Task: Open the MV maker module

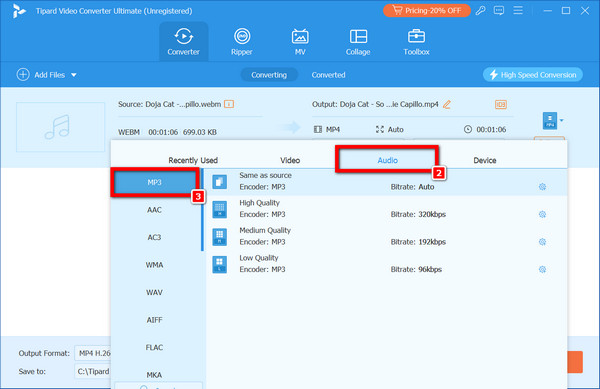Action: point(300,42)
